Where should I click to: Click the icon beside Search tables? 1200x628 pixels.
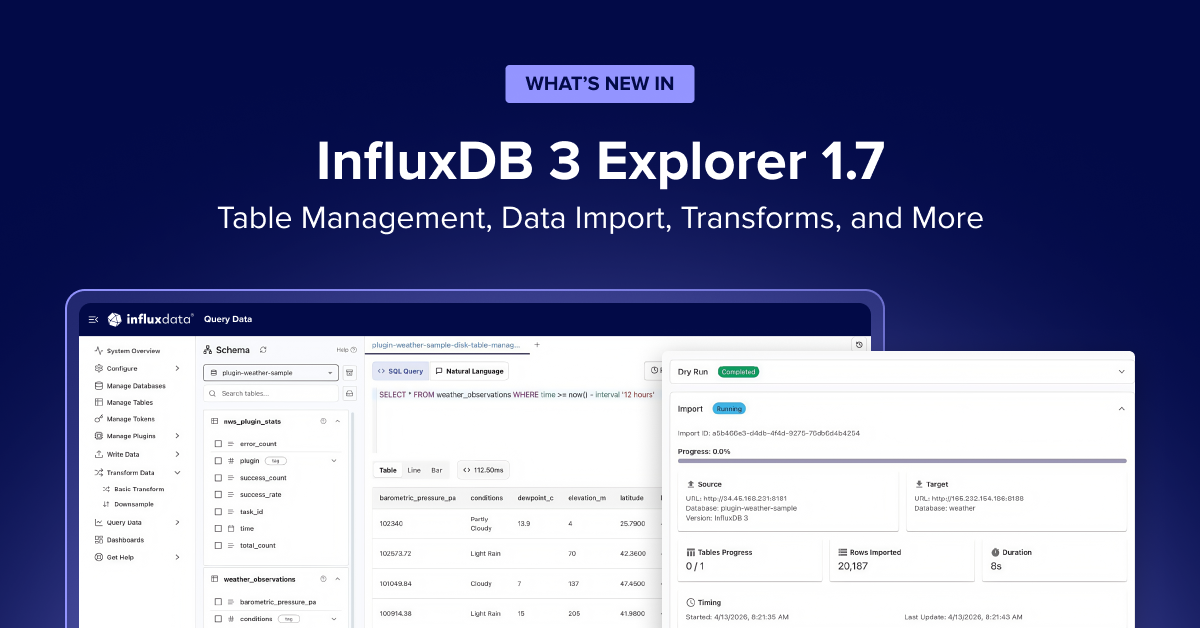coord(350,394)
